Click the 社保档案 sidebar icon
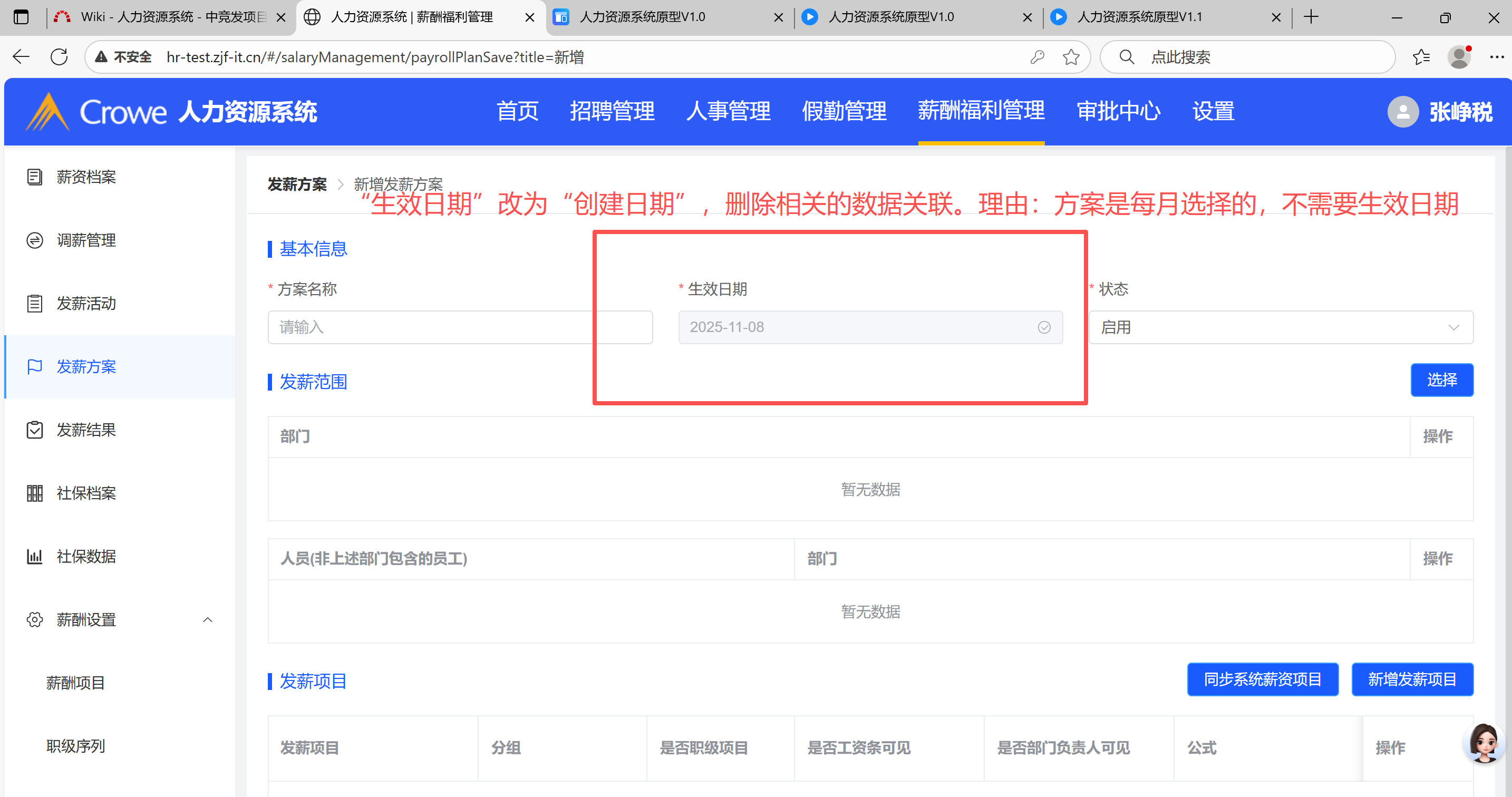Image resolution: width=1512 pixels, height=797 pixels. 35,493
